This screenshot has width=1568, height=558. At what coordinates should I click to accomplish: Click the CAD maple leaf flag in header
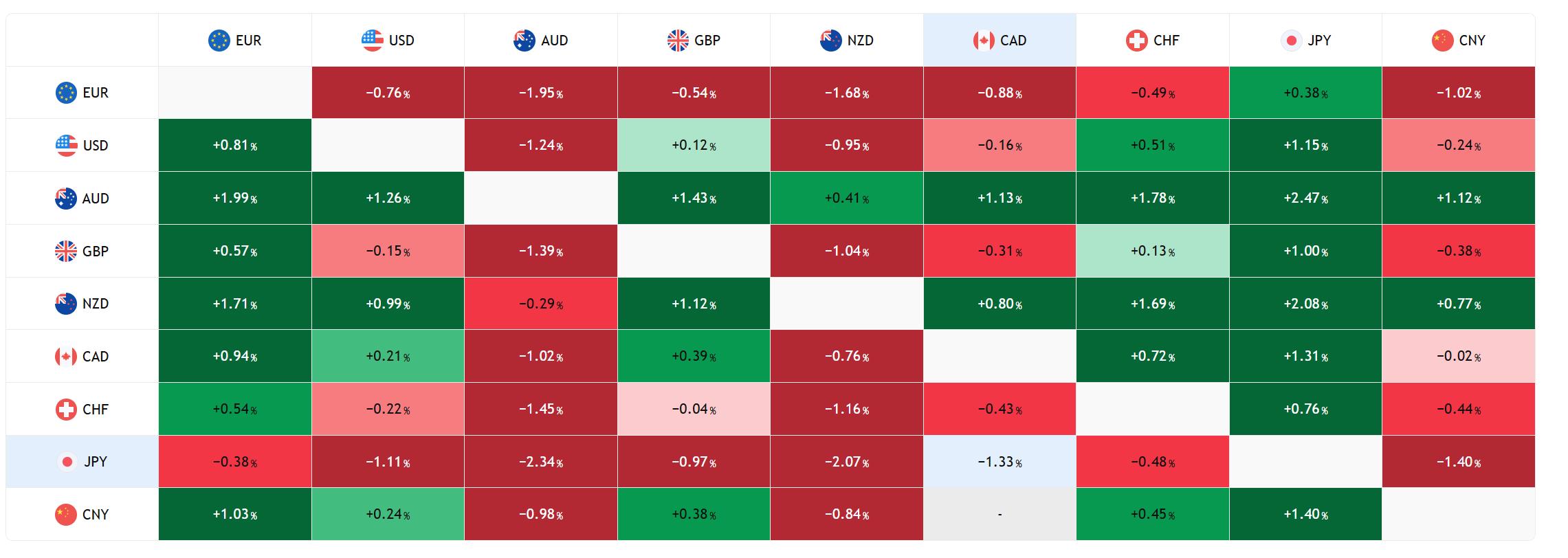984,41
